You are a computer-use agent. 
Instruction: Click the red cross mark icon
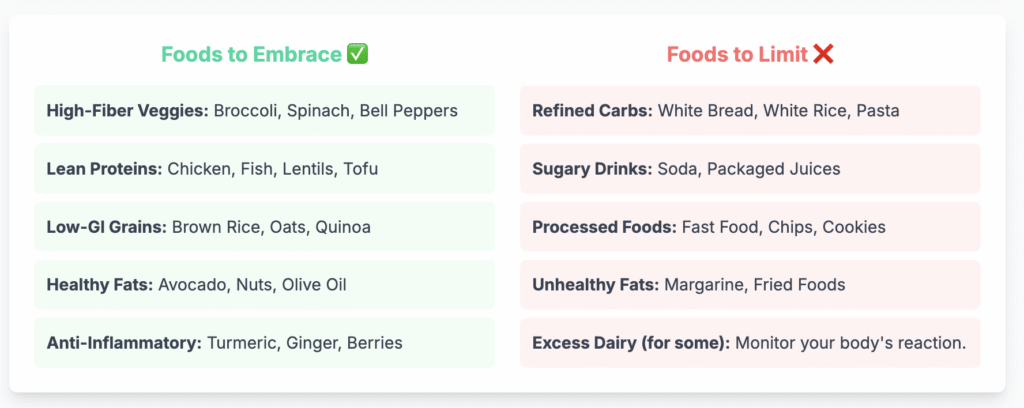click(823, 55)
